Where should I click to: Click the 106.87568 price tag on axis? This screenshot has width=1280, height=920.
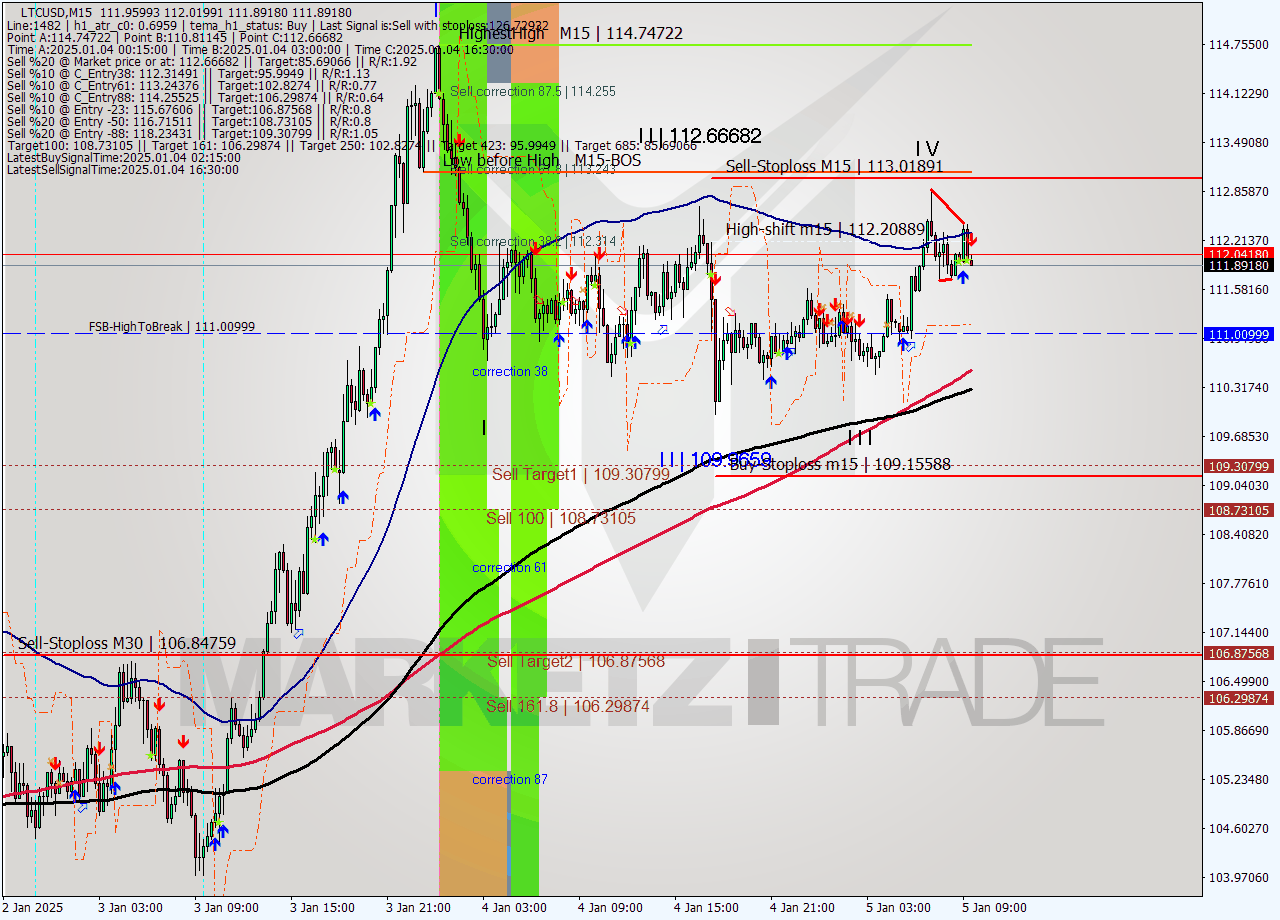1240,653
